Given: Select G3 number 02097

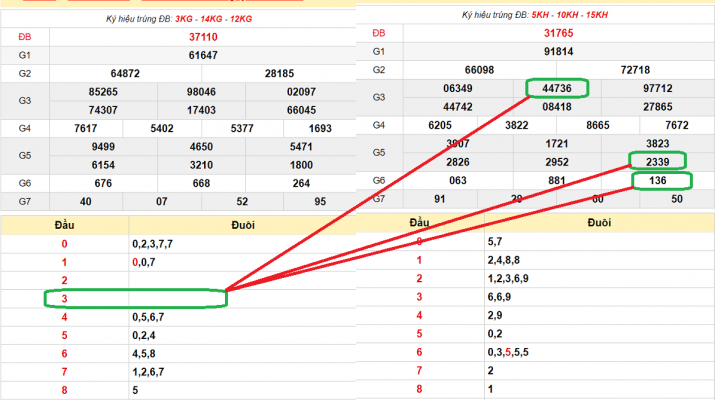Looking at the screenshot, I should point(301,92).
